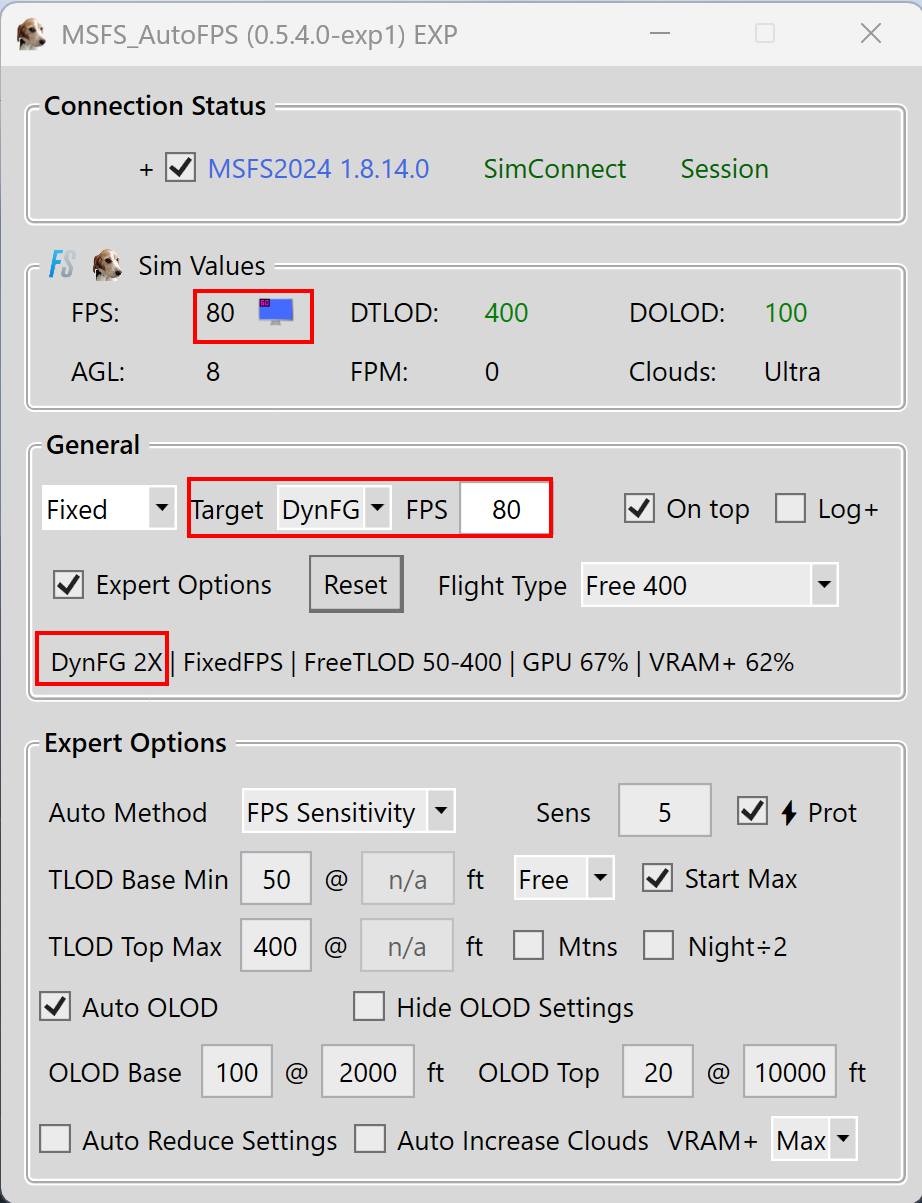Click the GPU 67% status text
The image size is (922, 1203).
coord(576,661)
